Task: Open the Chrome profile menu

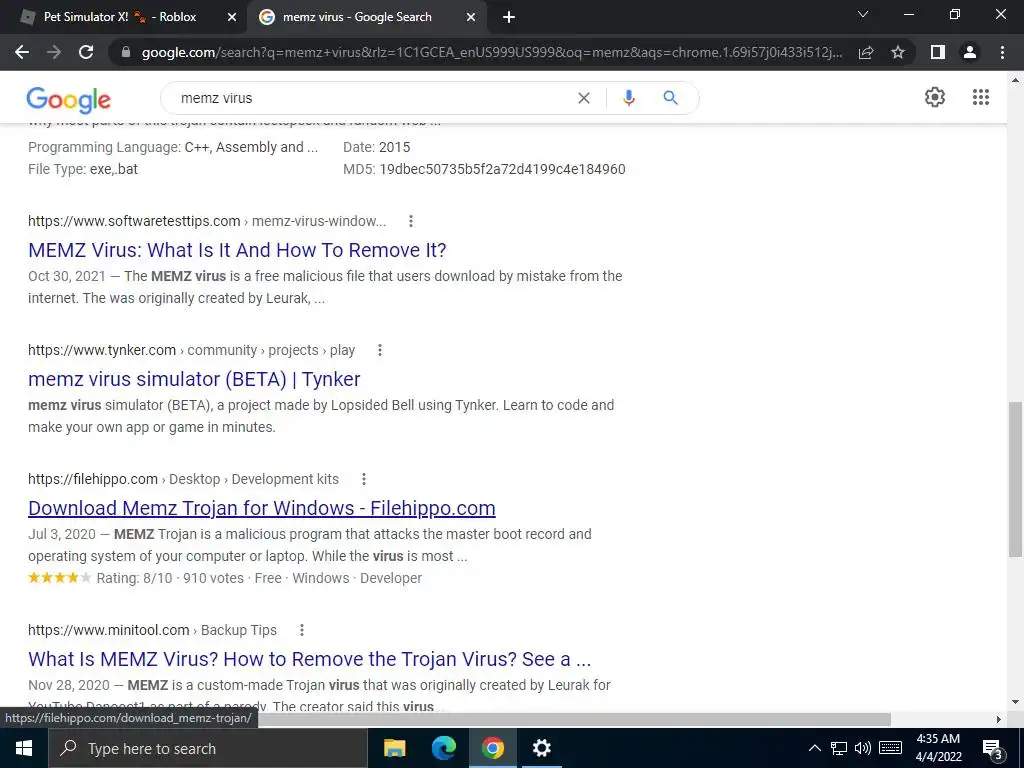Action: [970, 52]
